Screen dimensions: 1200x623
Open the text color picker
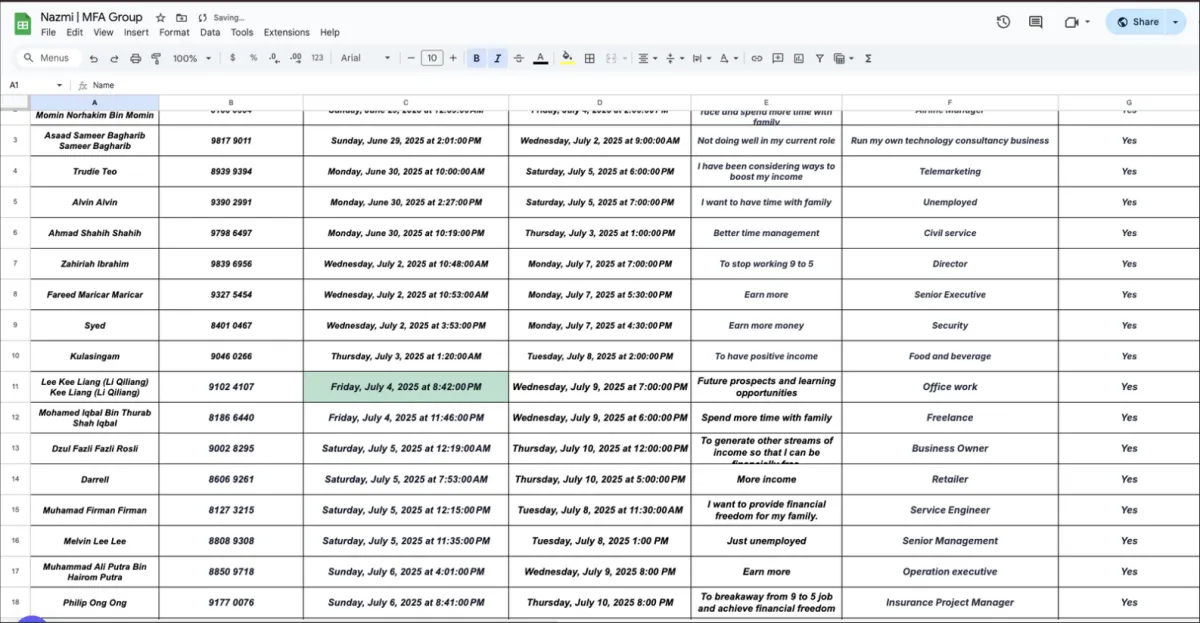click(540, 58)
